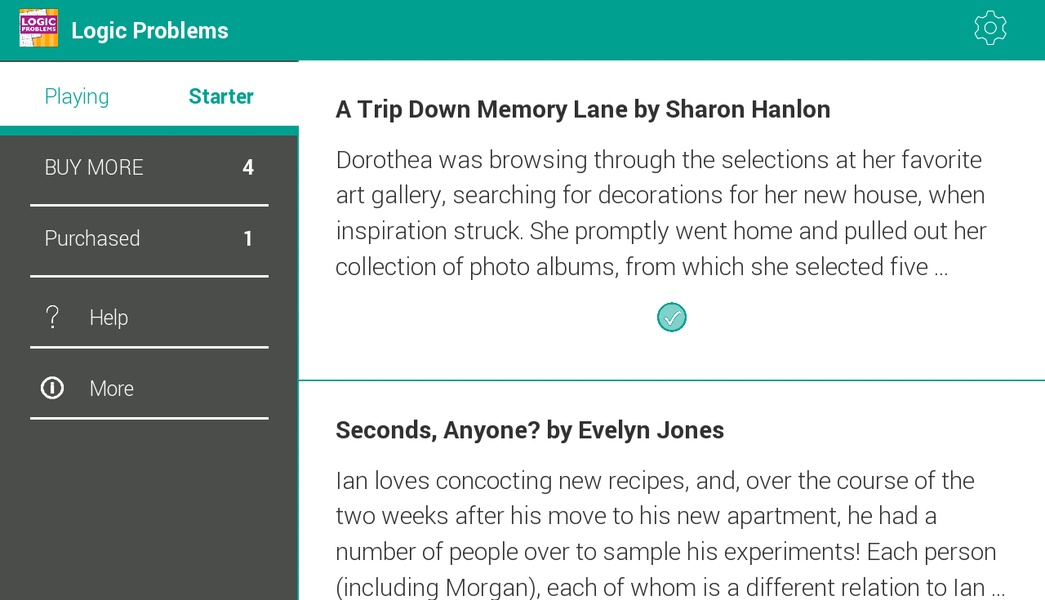Open A Trip Down Memory Lane puzzle title
The width and height of the screenshot is (1045, 600).
click(583, 109)
